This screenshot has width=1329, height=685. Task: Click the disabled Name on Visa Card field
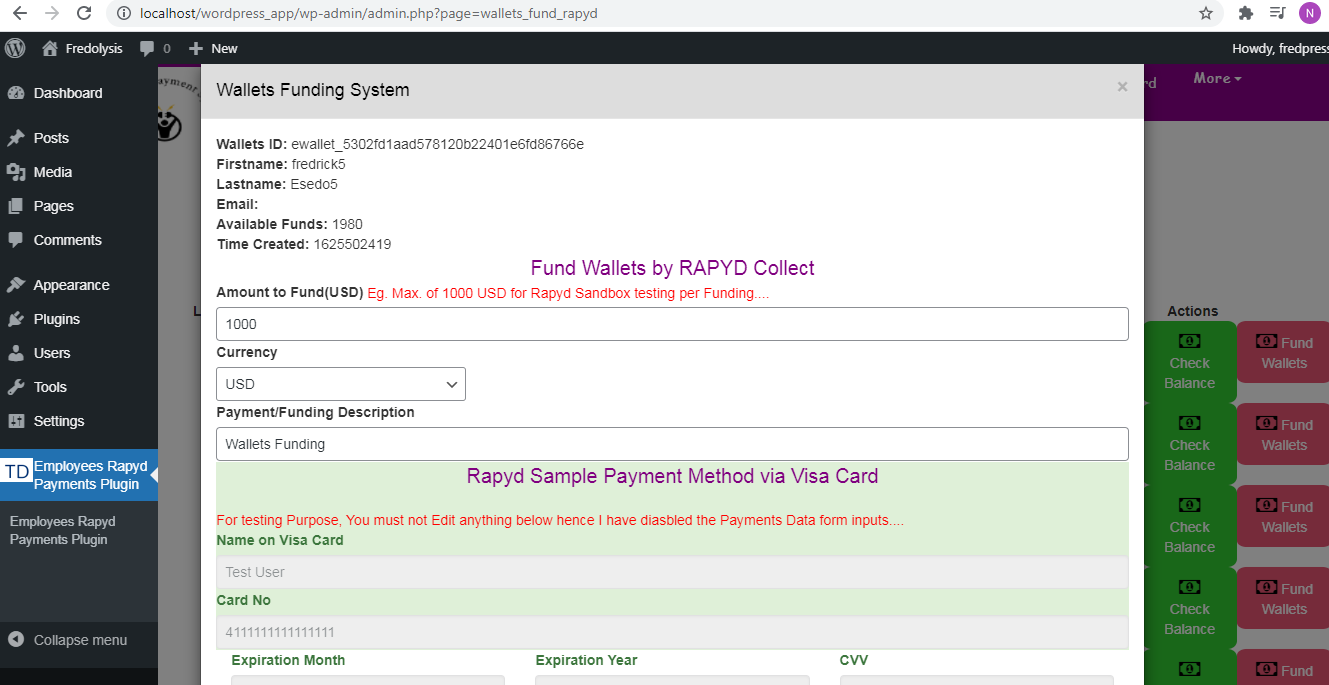tap(672, 572)
